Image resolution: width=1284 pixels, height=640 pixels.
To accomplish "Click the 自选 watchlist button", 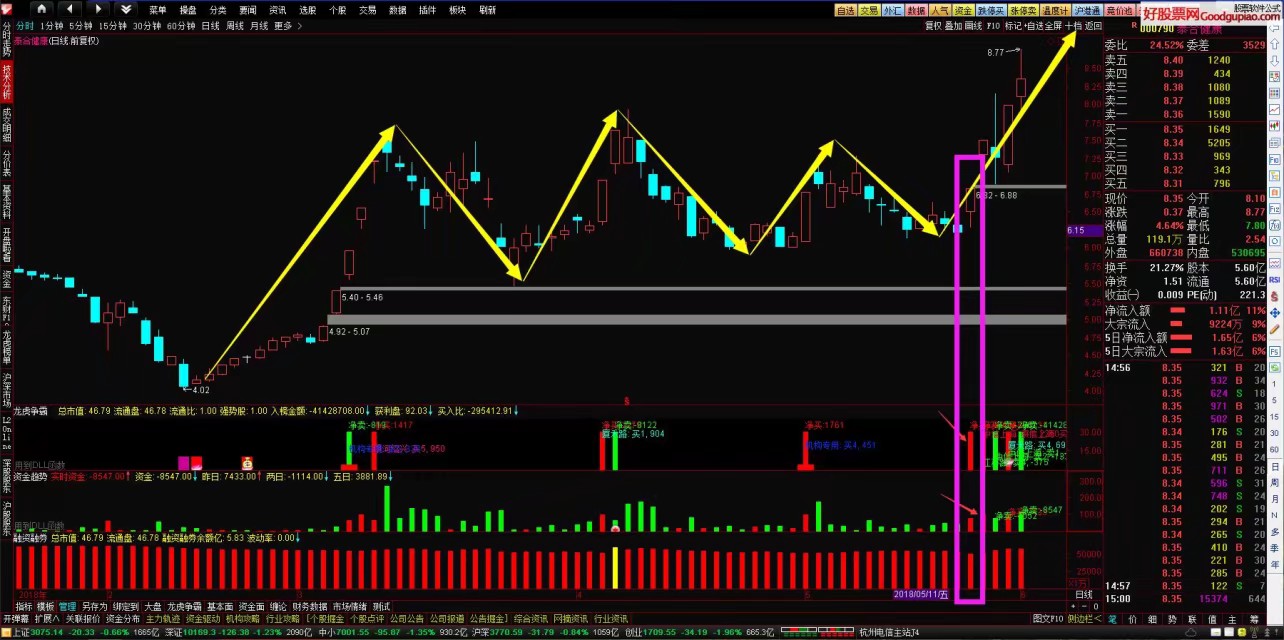I will click(845, 10).
